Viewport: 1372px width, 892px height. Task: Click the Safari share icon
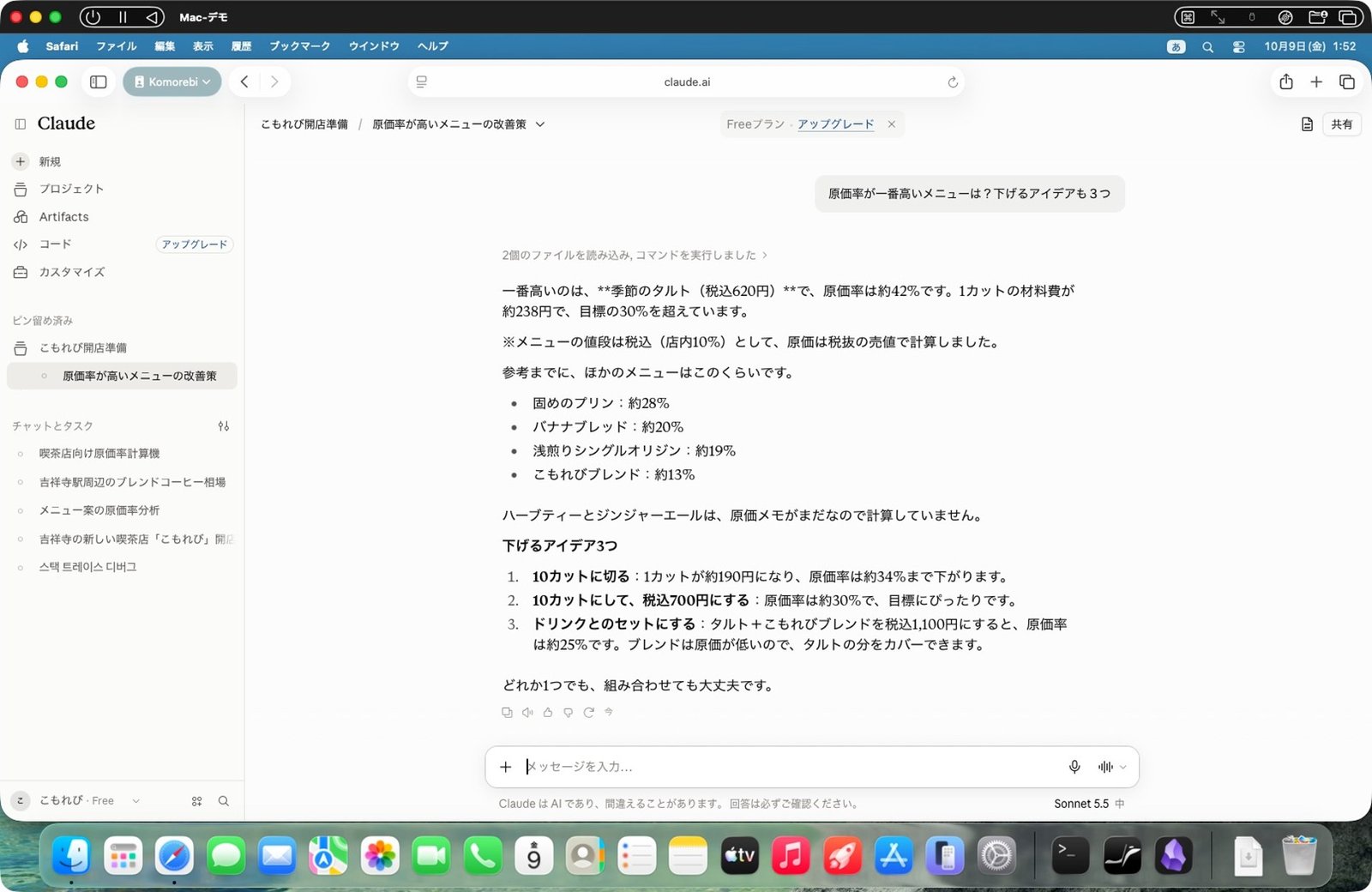[1286, 82]
